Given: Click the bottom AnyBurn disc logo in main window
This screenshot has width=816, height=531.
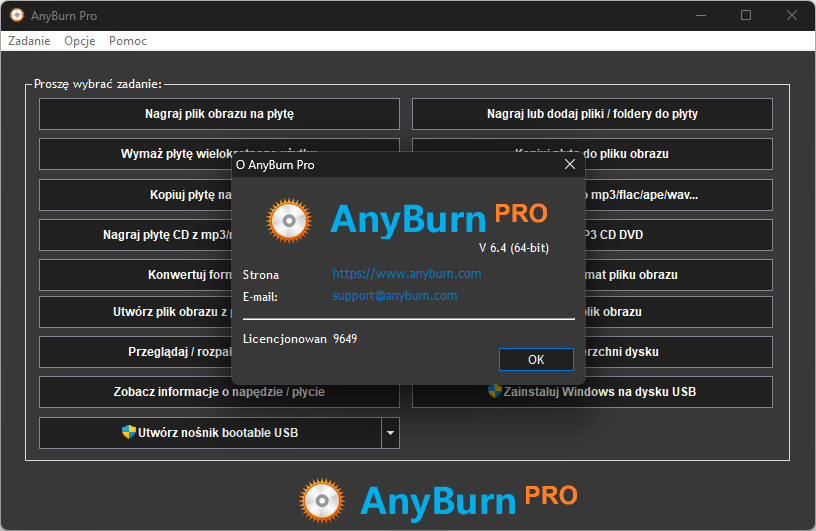Looking at the screenshot, I should pos(322,500).
